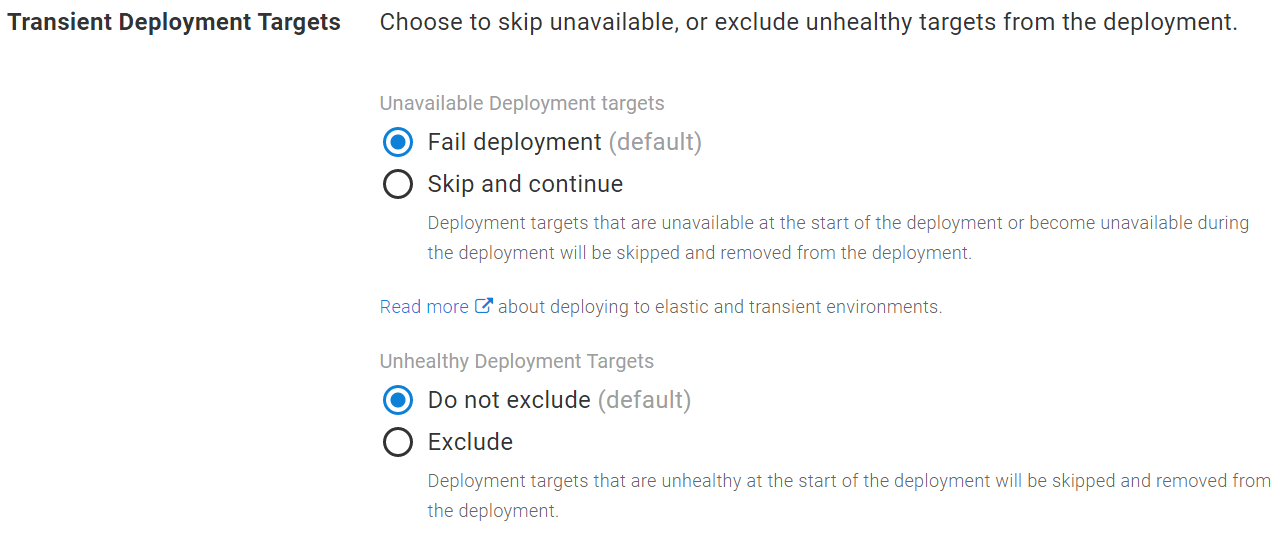Click the 'Exclude' option label text
Screen dimensions: 1288x534
(x=470, y=442)
